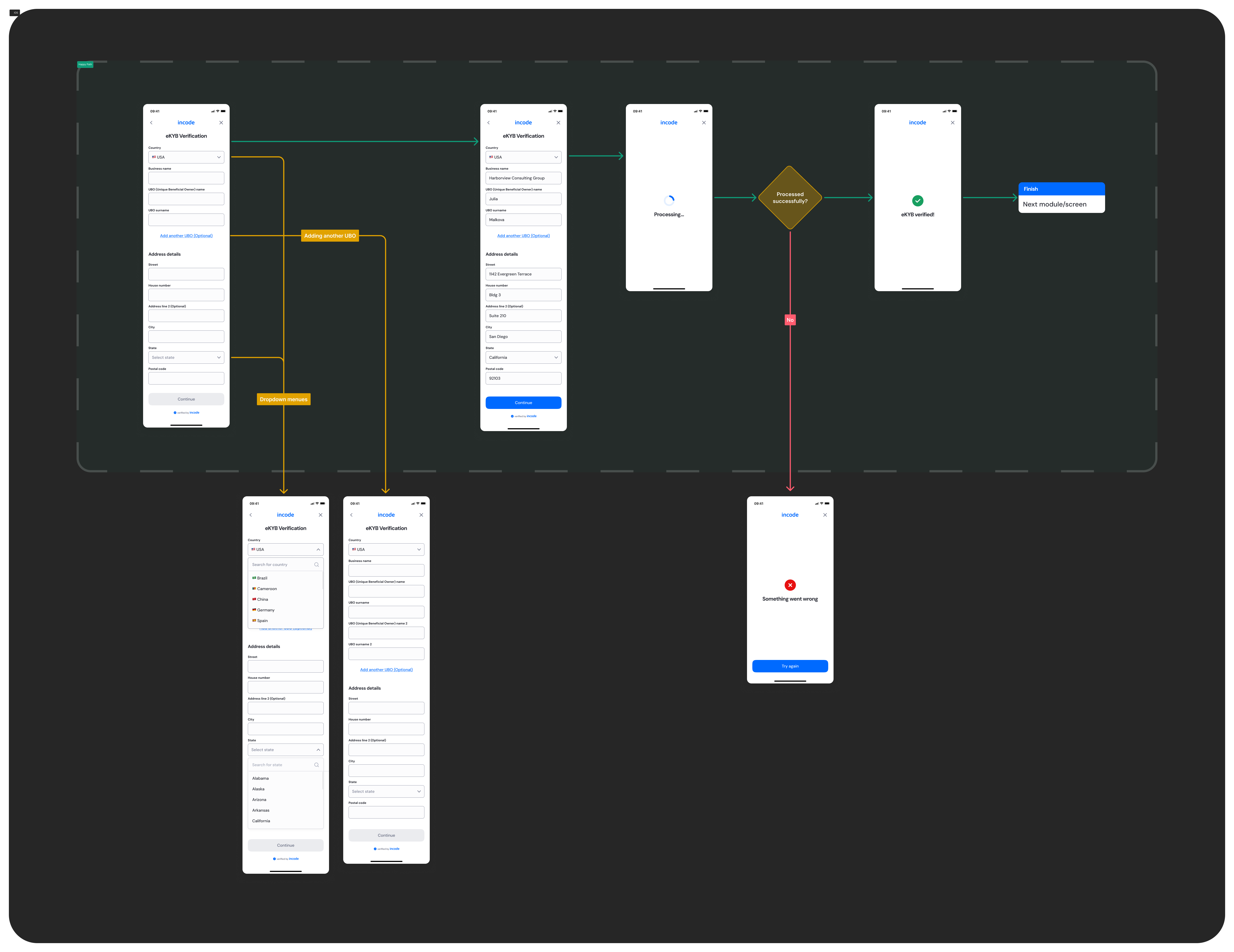Click the 92103 postal code field
Image resolution: width=1234 pixels, height=952 pixels.
point(523,378)
